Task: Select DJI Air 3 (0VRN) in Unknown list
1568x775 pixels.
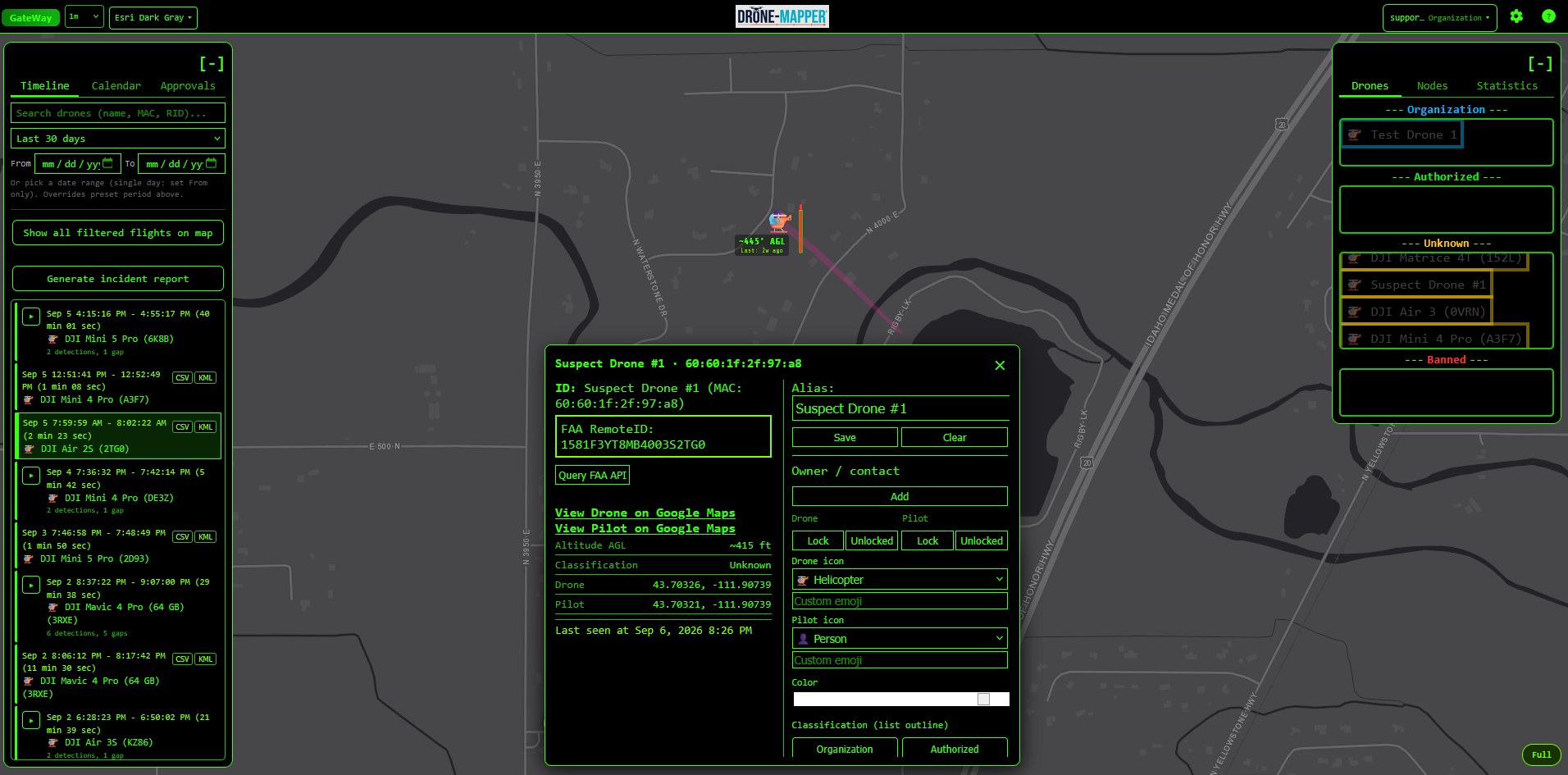Action: pos(1416,312)
